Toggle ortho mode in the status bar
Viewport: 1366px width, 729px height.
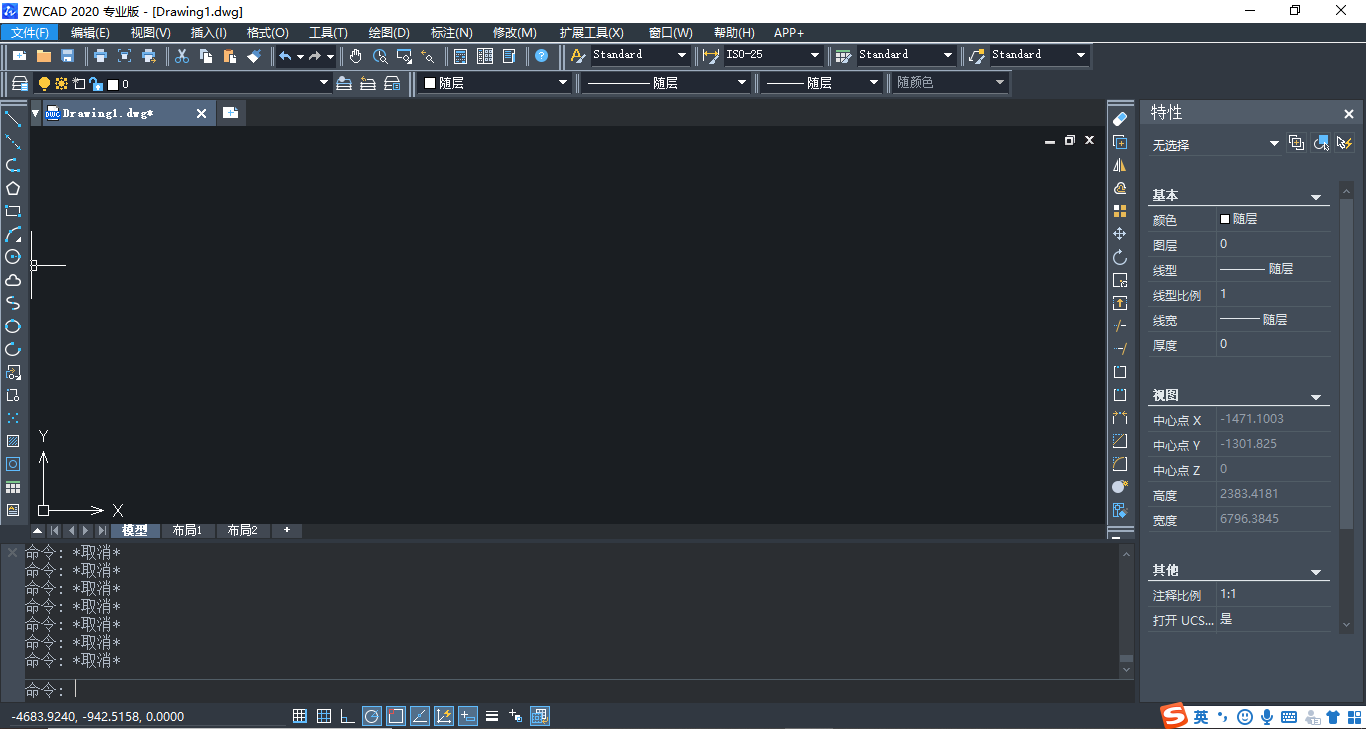[347, 716]
